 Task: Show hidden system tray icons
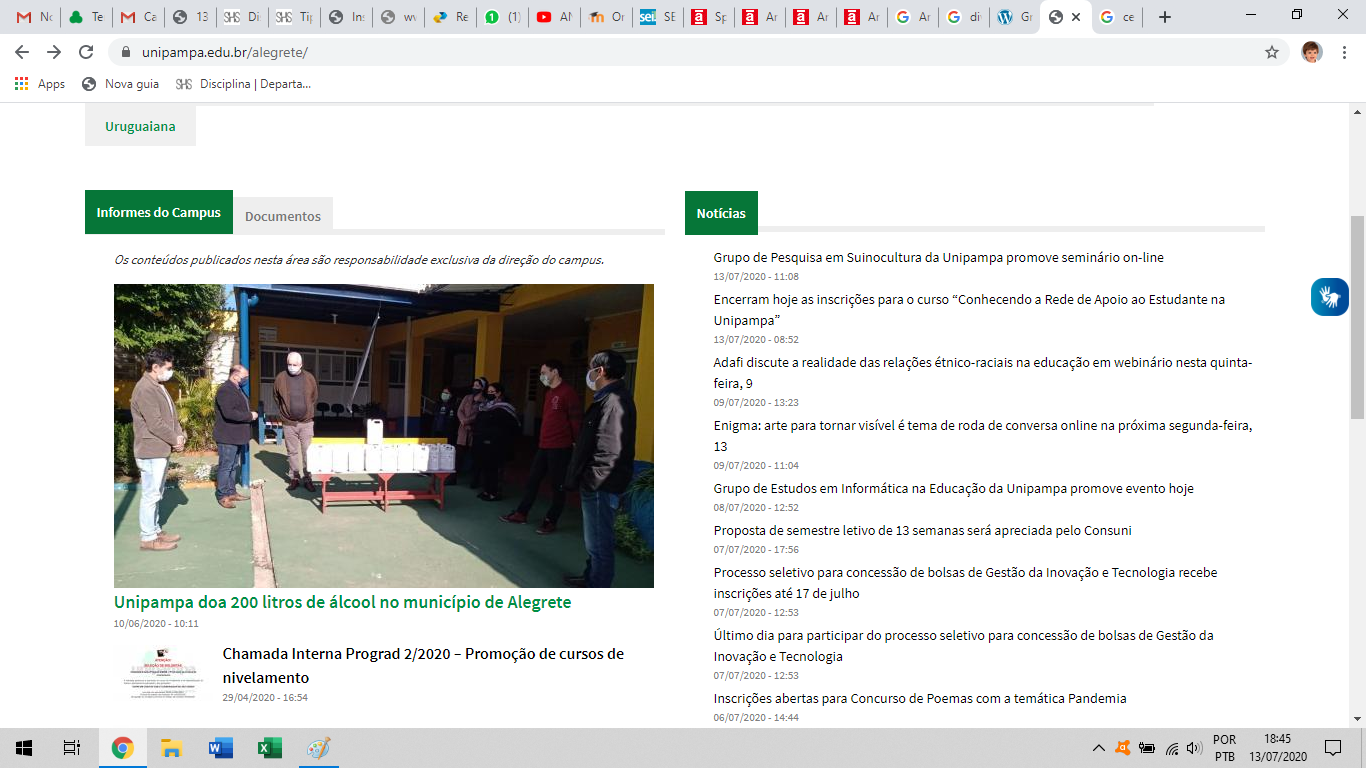pos(1098,748)
